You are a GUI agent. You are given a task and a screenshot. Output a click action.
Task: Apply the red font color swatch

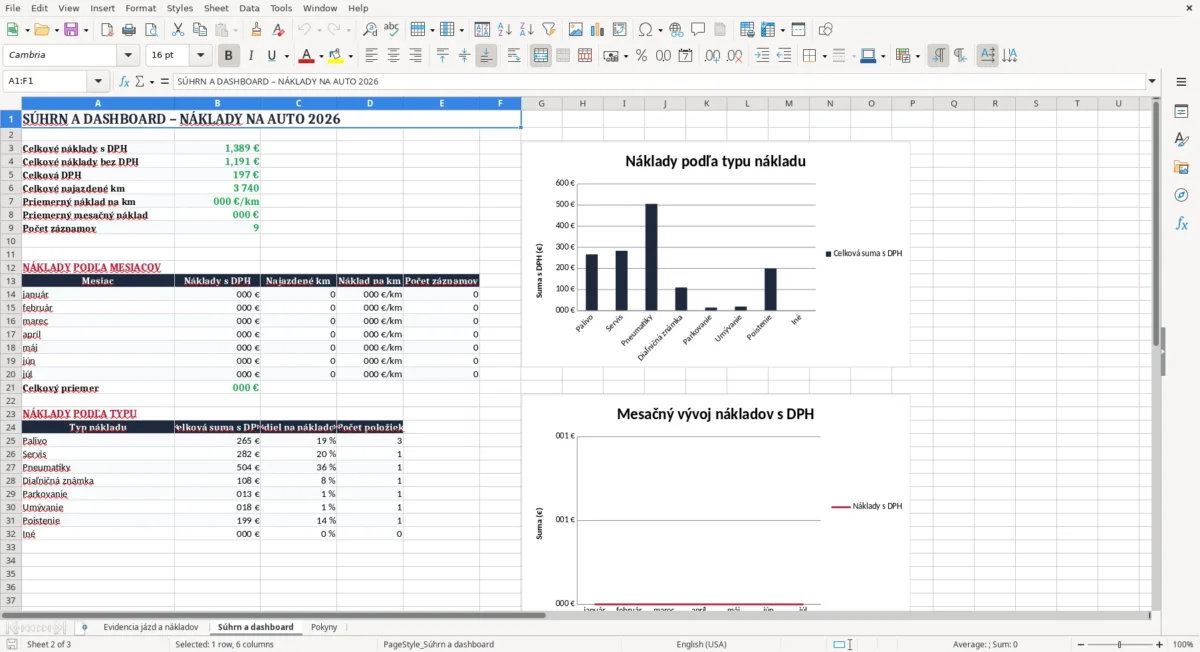click(x=306, y=56)
